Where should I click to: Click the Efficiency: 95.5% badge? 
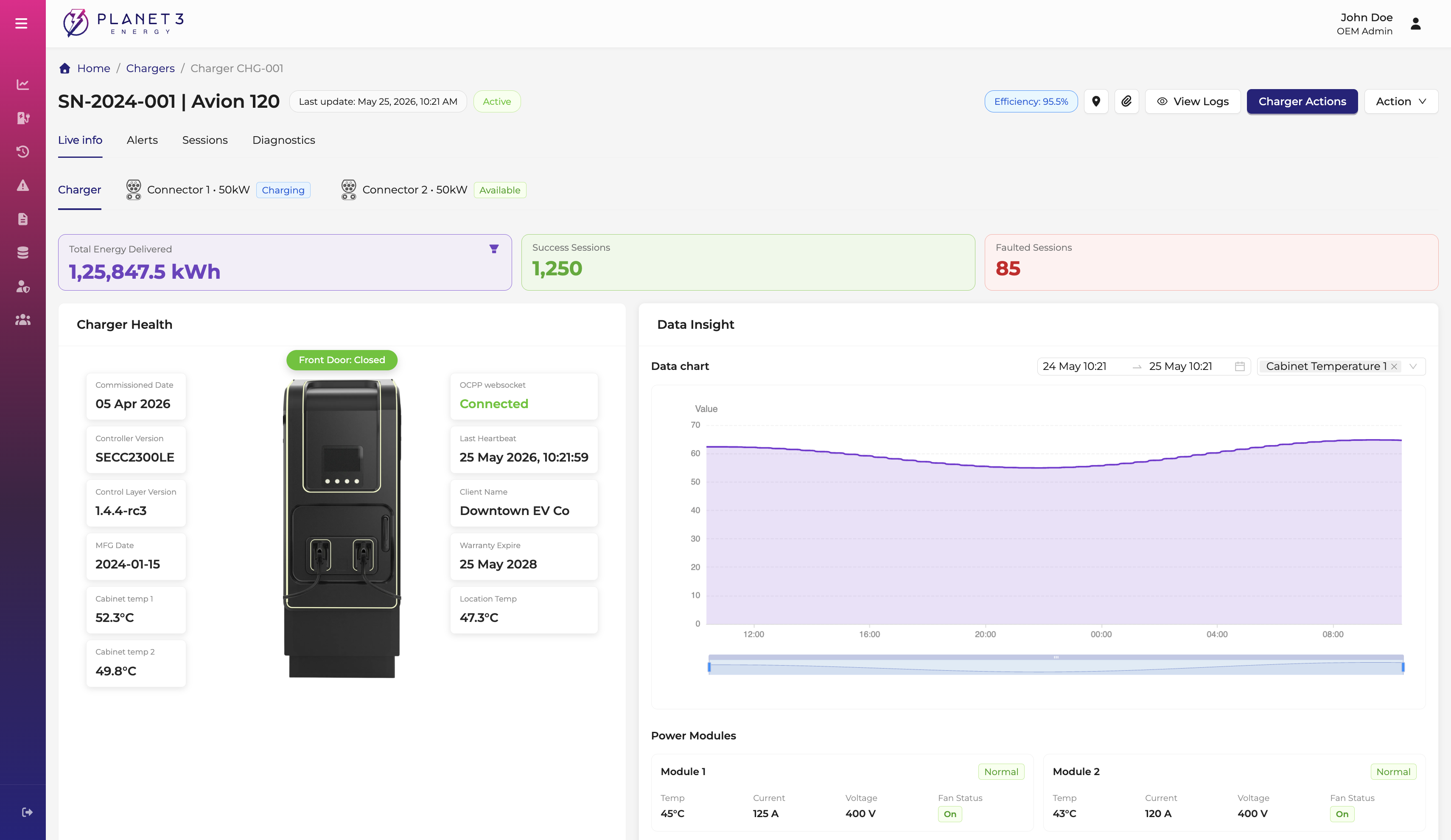(1031, 101)
